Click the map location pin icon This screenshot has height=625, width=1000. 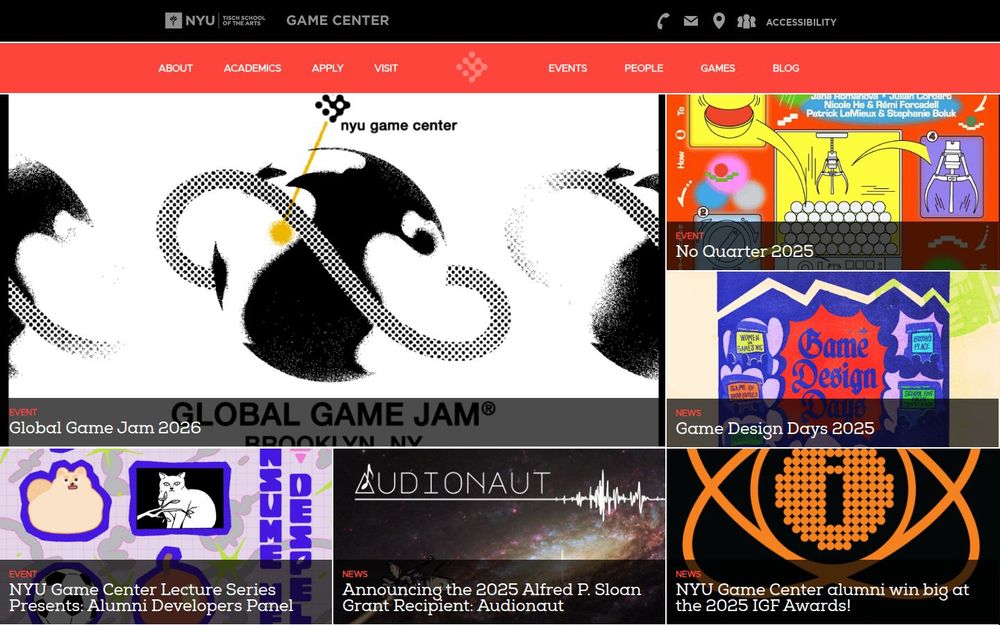point(719,21)
